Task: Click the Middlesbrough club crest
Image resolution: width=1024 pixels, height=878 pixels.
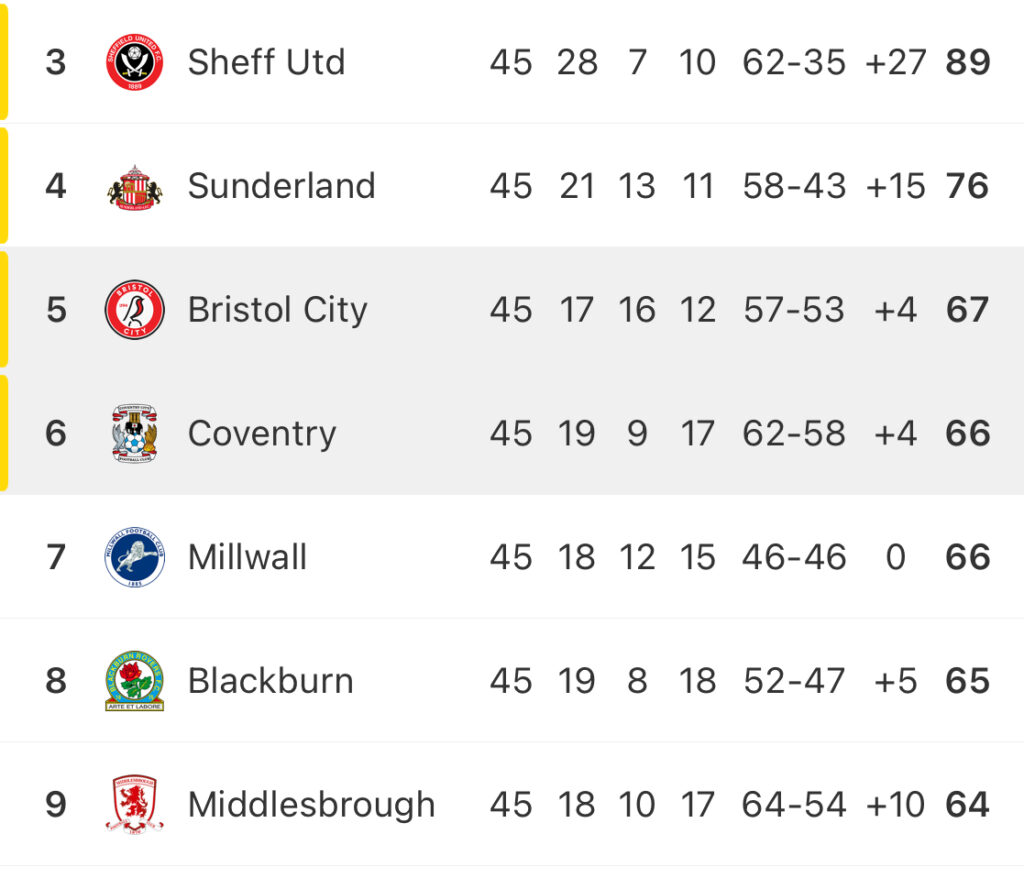Action: point(135,804)
